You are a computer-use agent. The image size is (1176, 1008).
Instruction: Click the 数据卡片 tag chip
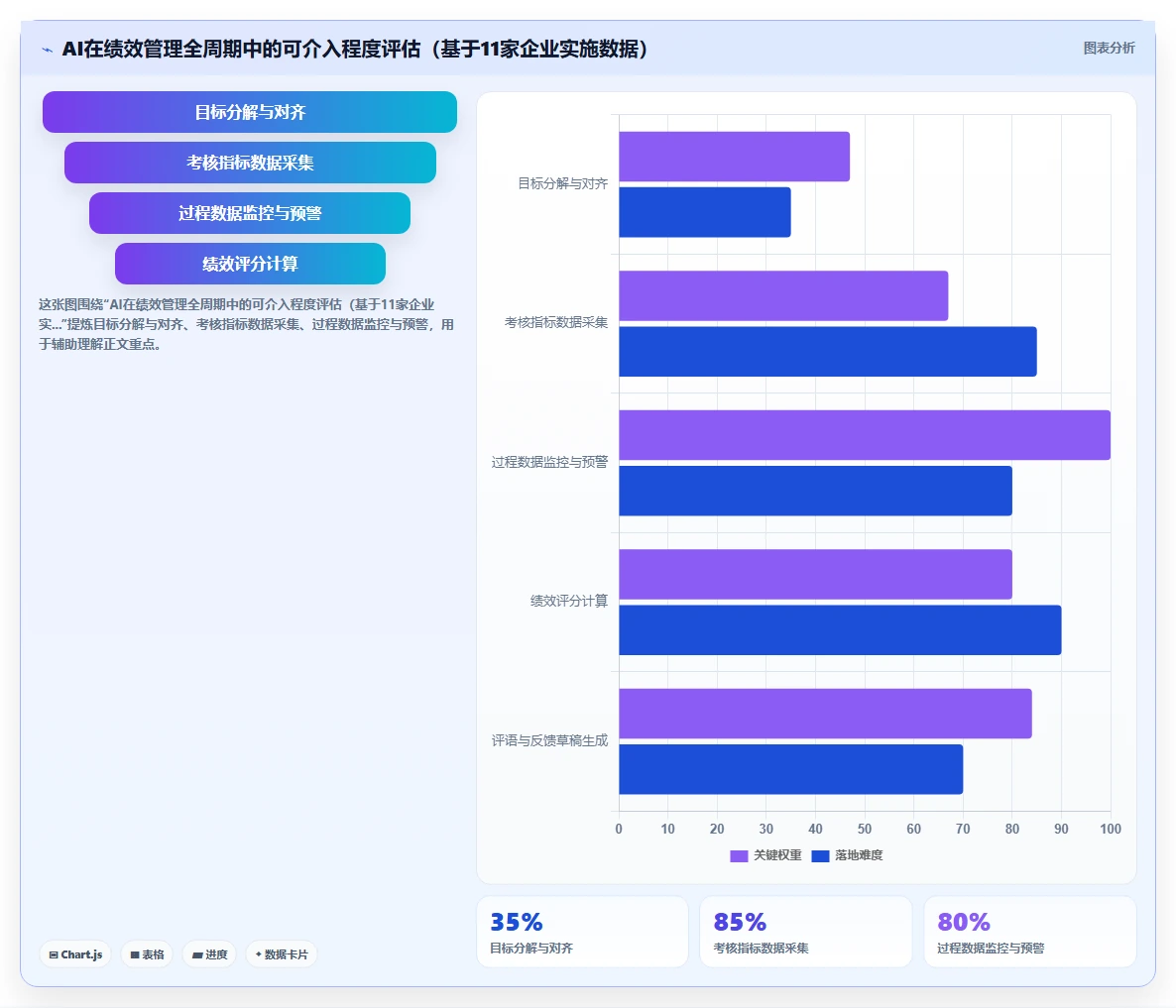tap(282, 954)
